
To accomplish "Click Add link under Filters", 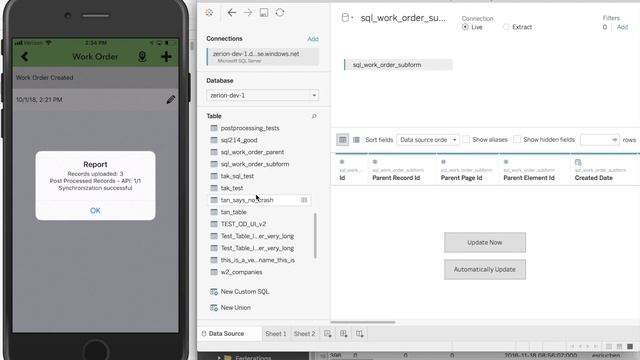I will (622, 27).
